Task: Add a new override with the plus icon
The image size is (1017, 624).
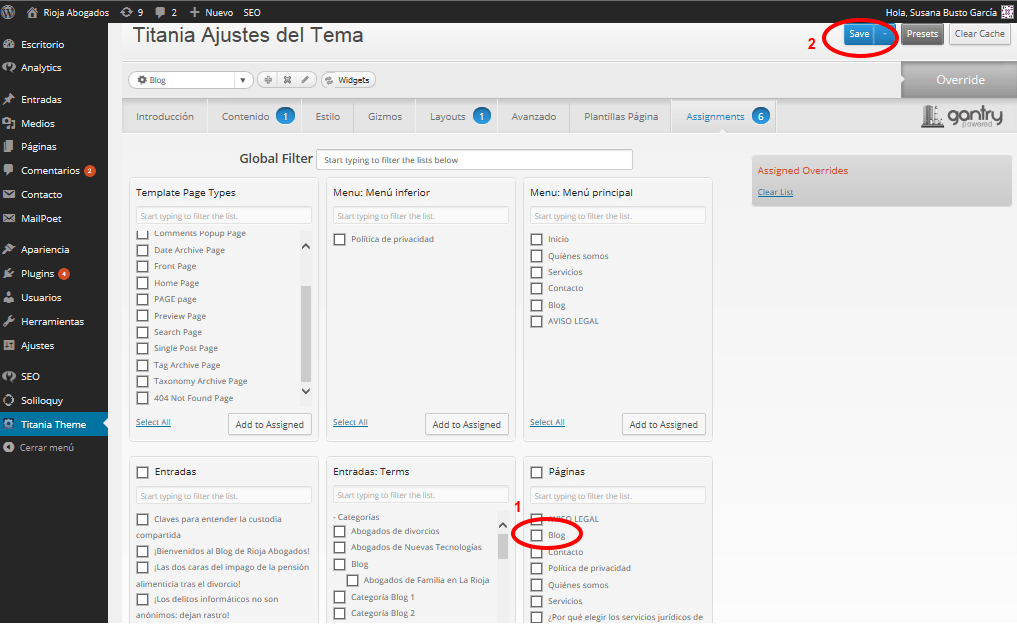Action: pos(267,80)
